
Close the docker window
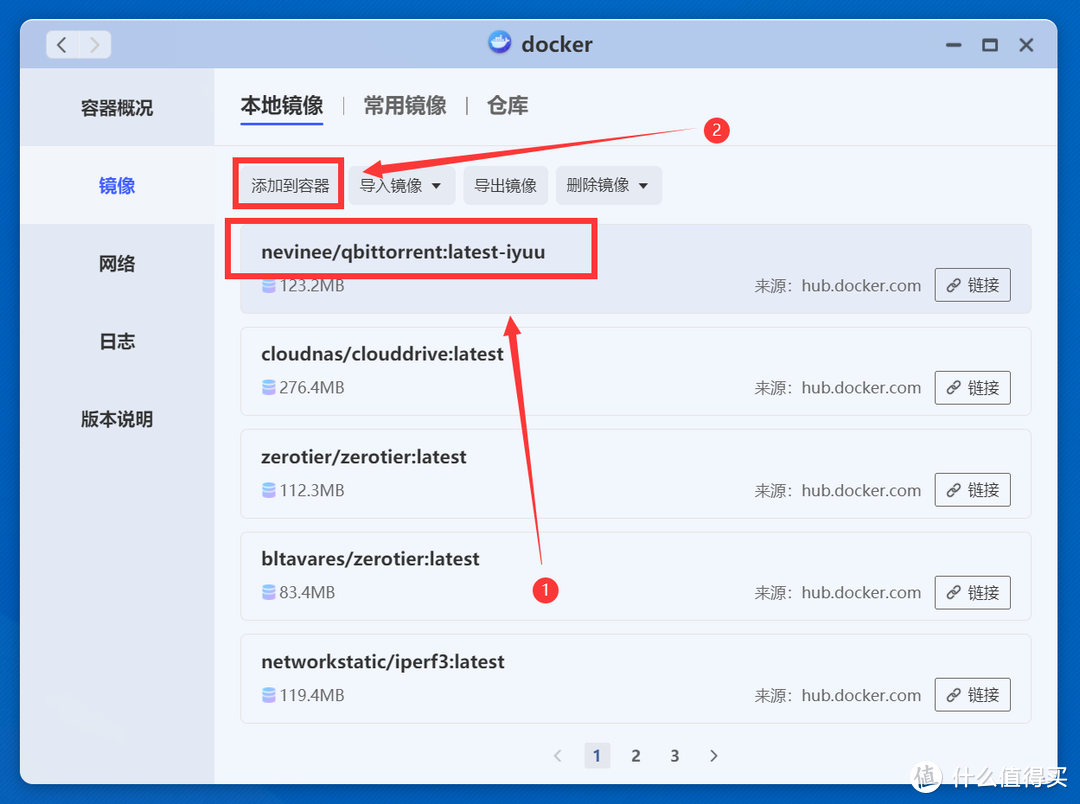(1026, 45)
